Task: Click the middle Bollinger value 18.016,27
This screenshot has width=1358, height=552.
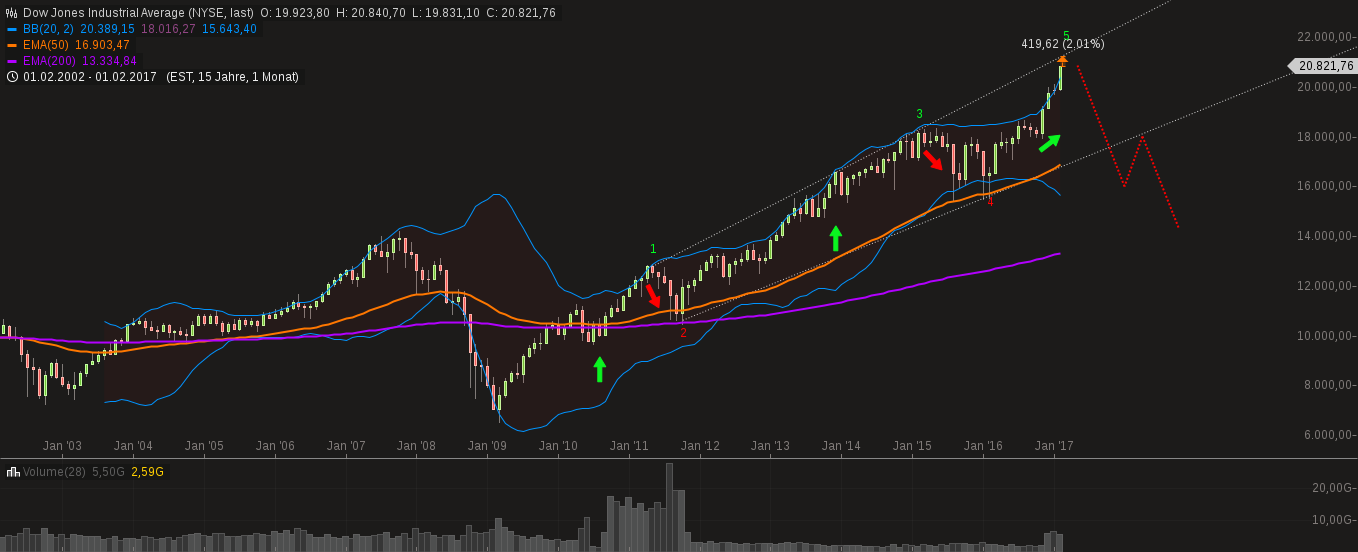Action: (x=169, y=29)
